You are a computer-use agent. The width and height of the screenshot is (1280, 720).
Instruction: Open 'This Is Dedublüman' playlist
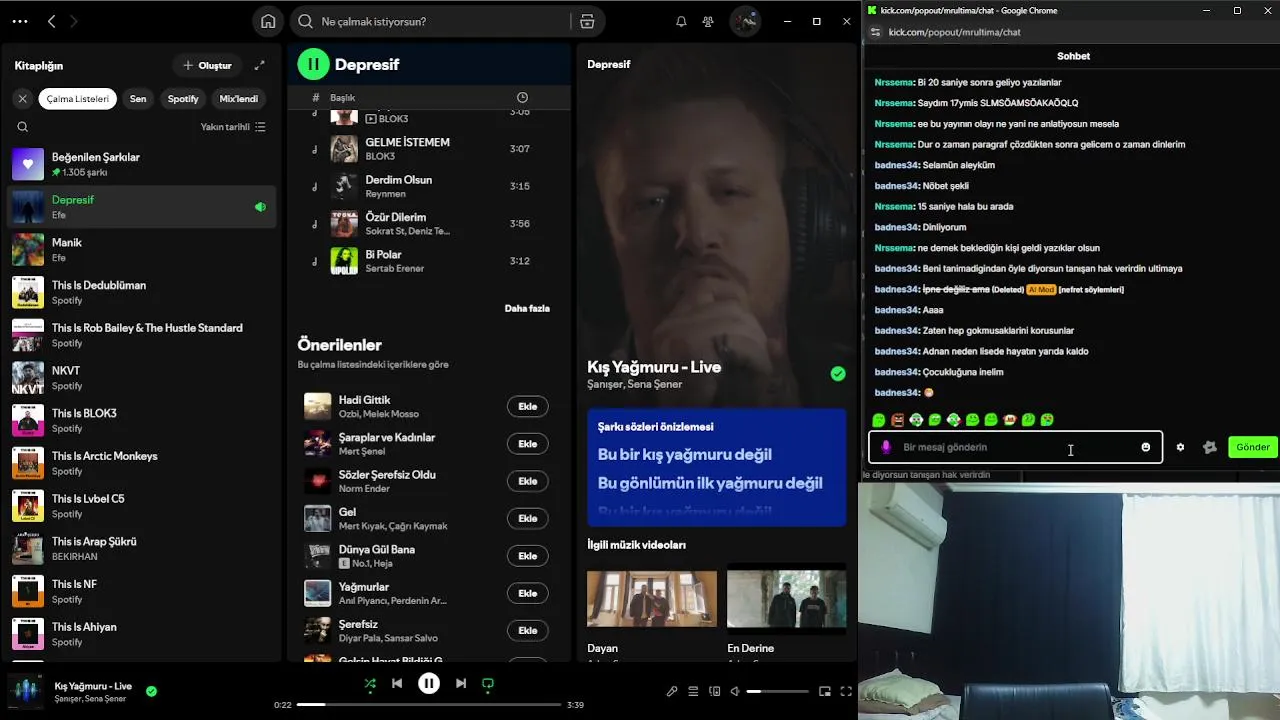tap(141, 292)
